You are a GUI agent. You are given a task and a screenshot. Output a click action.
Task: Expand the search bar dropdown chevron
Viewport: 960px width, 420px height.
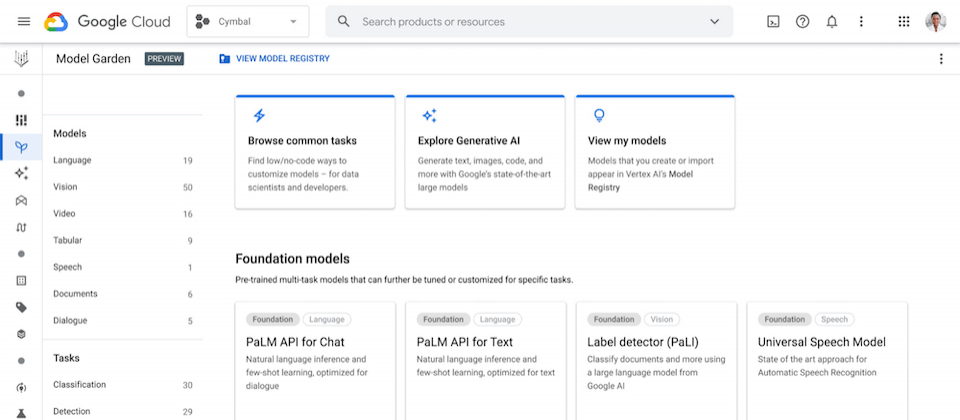coord(714,21)
